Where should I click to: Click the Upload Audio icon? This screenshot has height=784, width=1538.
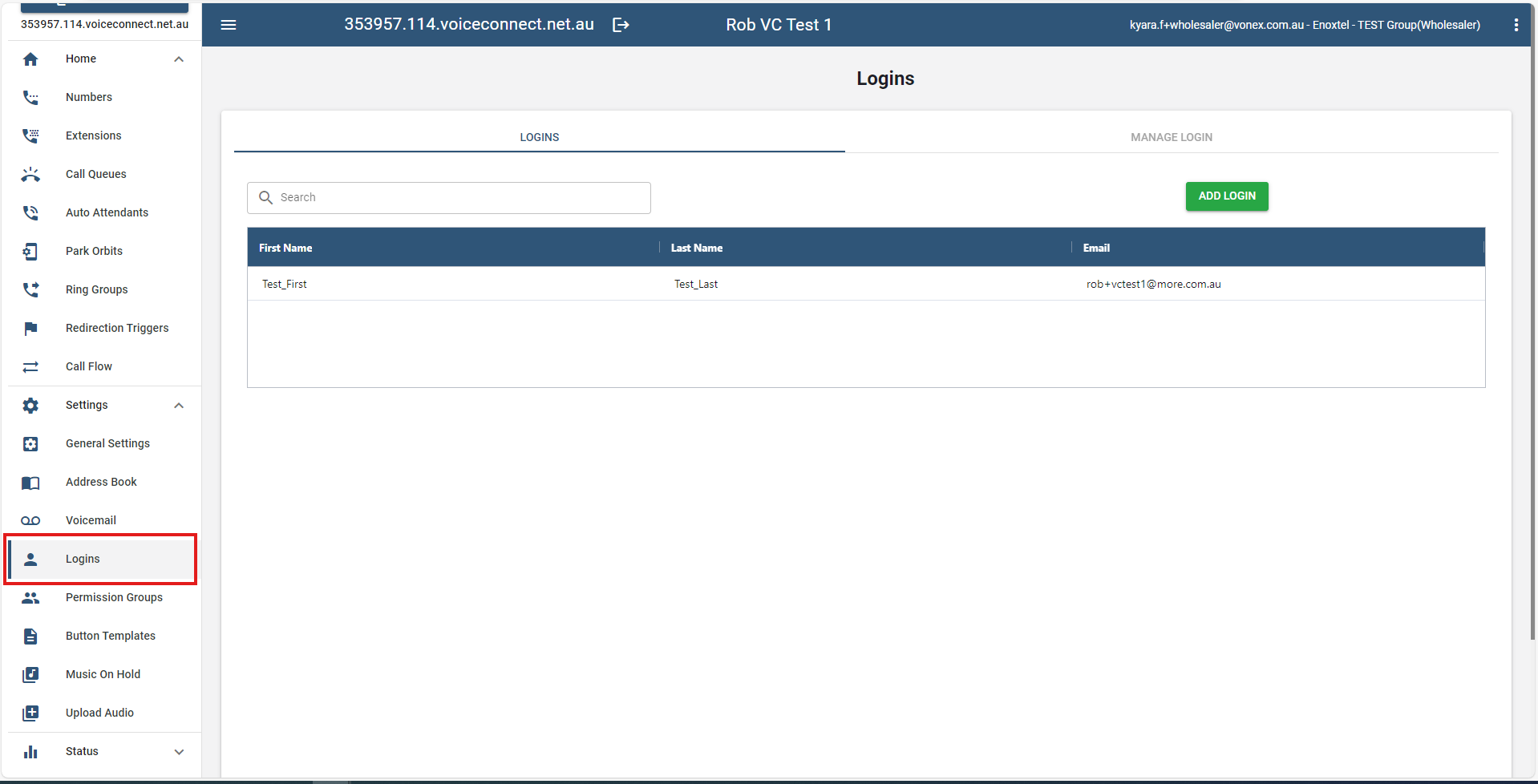pos(30,713)
